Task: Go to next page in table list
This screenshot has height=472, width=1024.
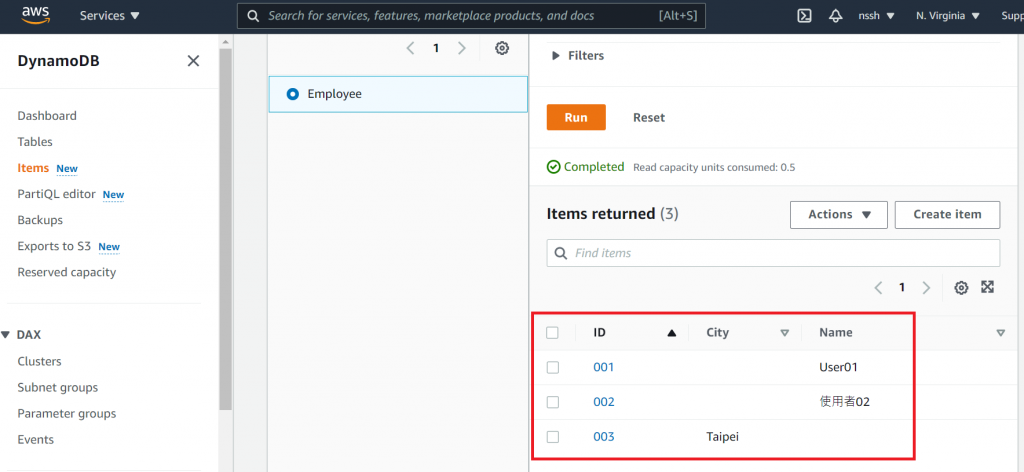Action: click(x=462, y=48)
